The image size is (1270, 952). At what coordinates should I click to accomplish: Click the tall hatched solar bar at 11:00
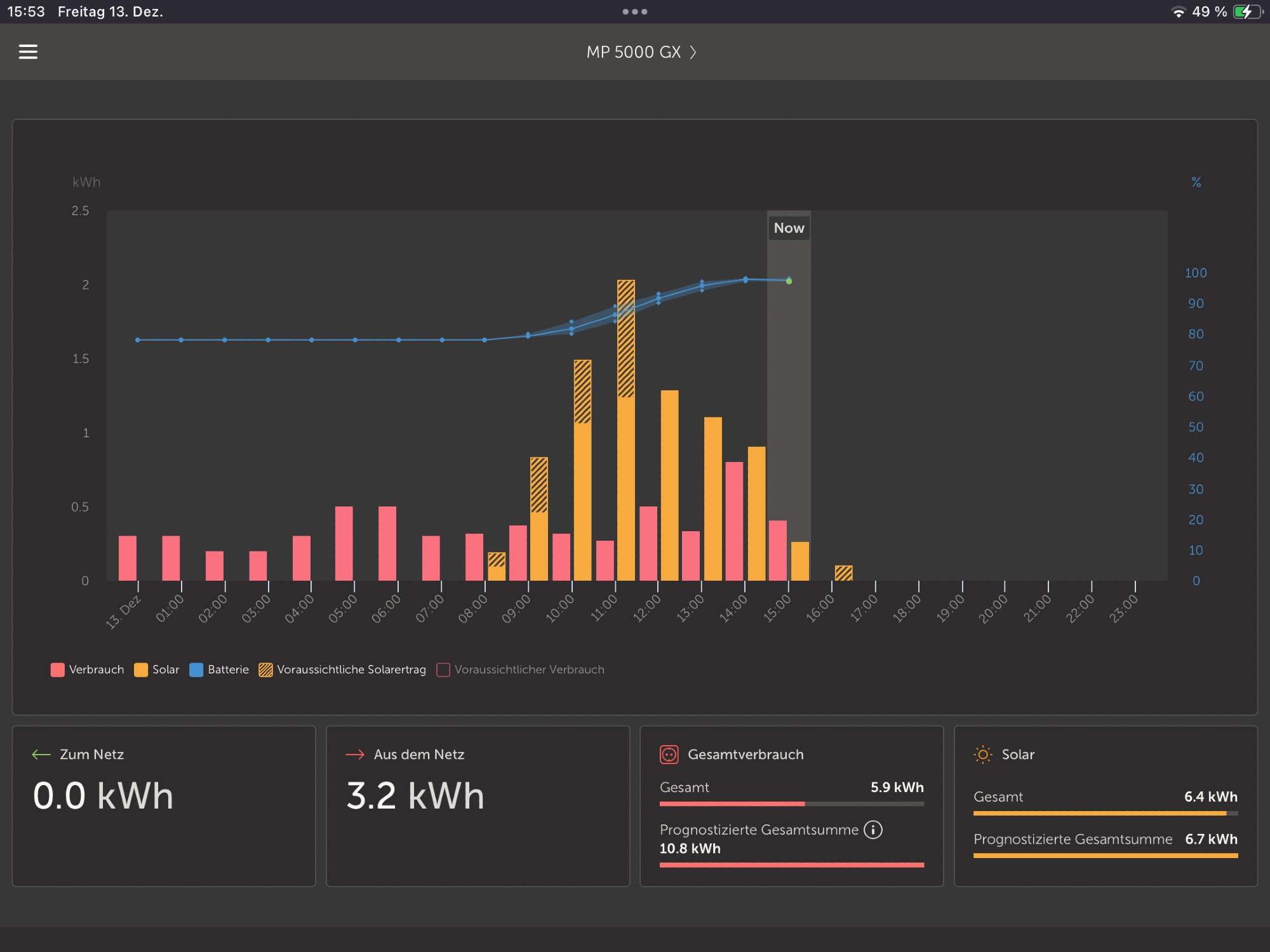coord(626,338)
